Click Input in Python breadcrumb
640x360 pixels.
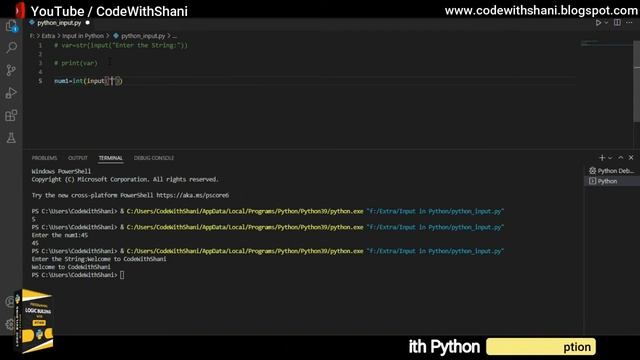click(x=83, y=36)
